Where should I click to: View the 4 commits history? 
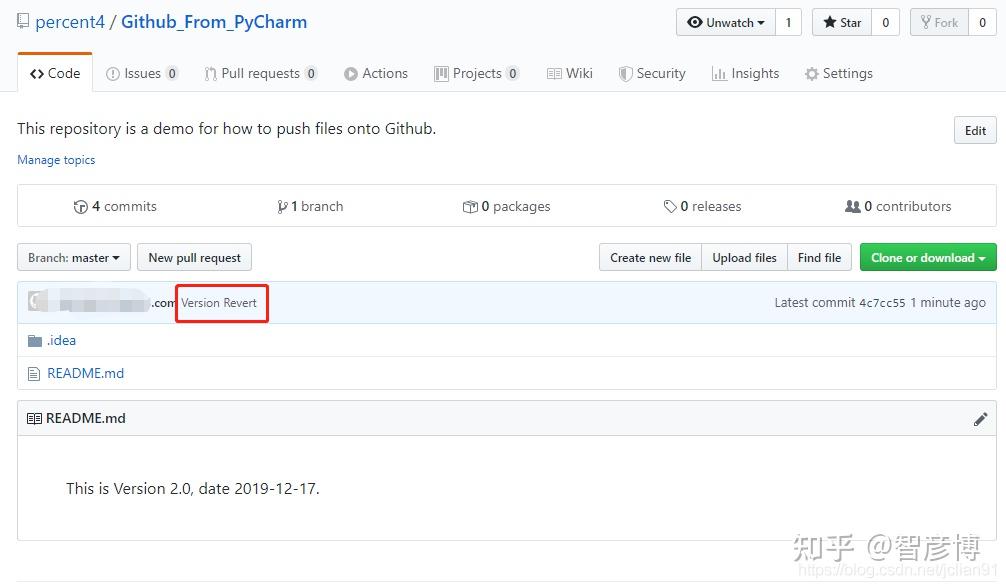[115, 206]
